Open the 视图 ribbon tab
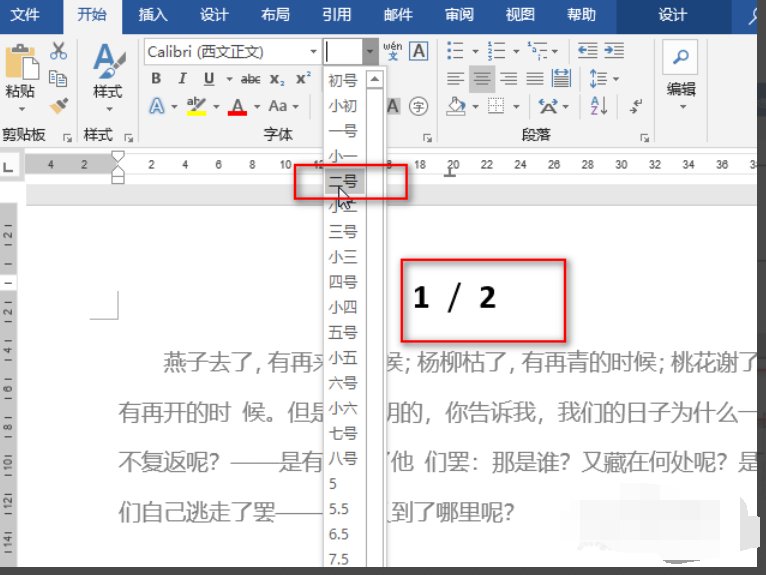The image size is (766, 575). pos(520,15)
